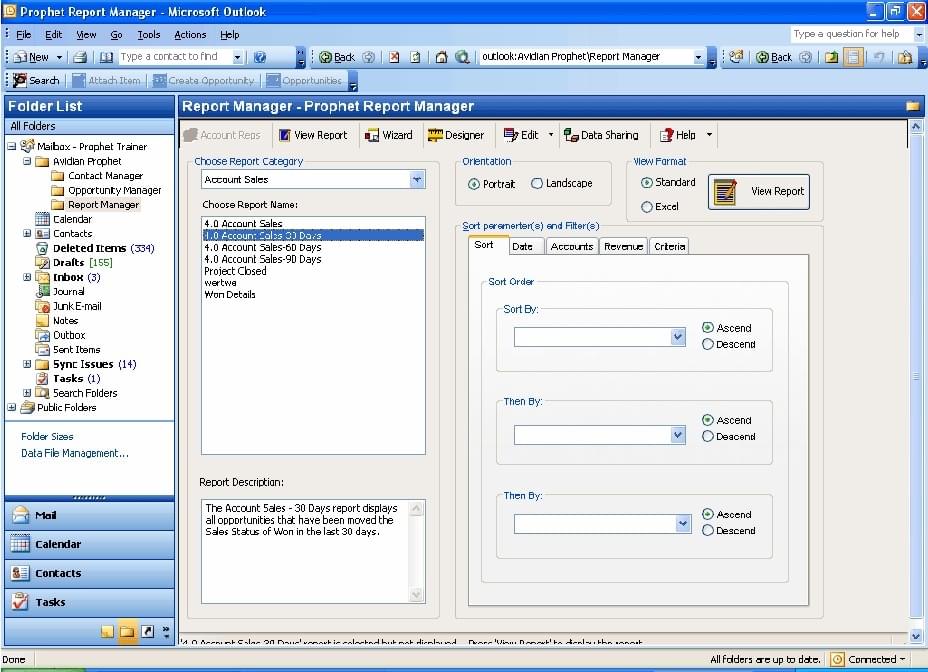Open the Choose Report Category dropdown
928x672 pixels.
417,179
